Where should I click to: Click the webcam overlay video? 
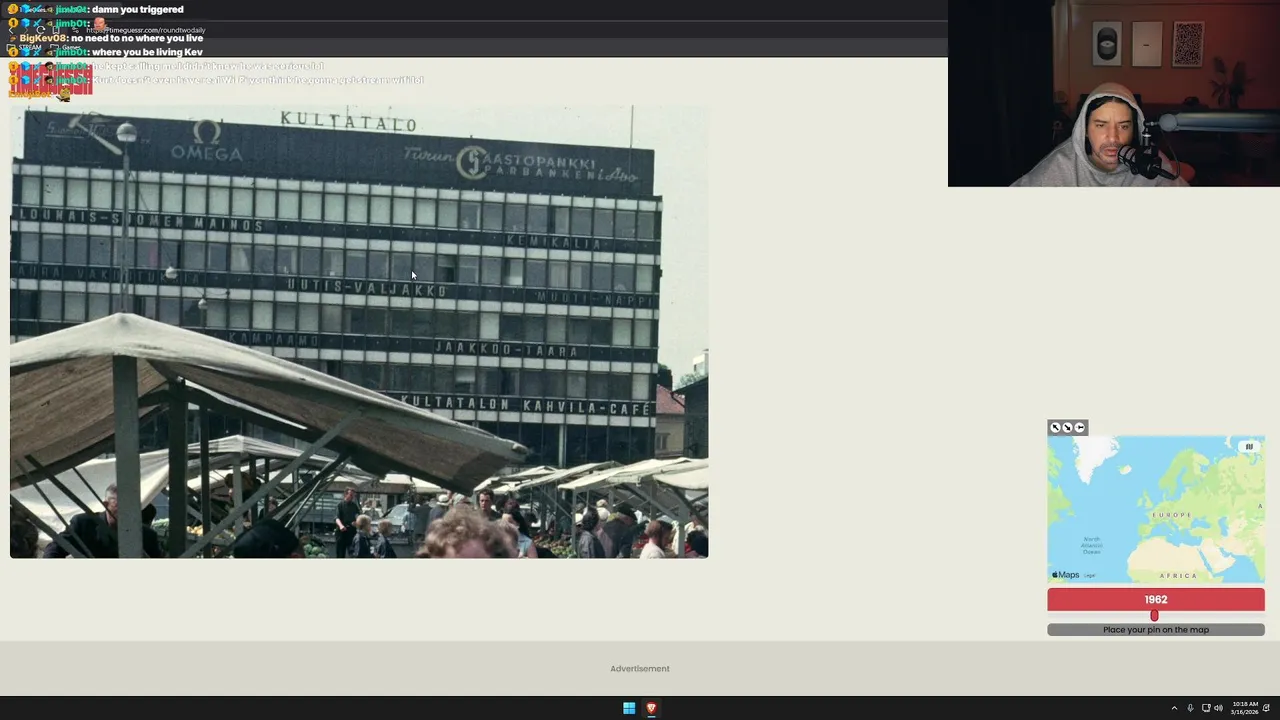1114,93
